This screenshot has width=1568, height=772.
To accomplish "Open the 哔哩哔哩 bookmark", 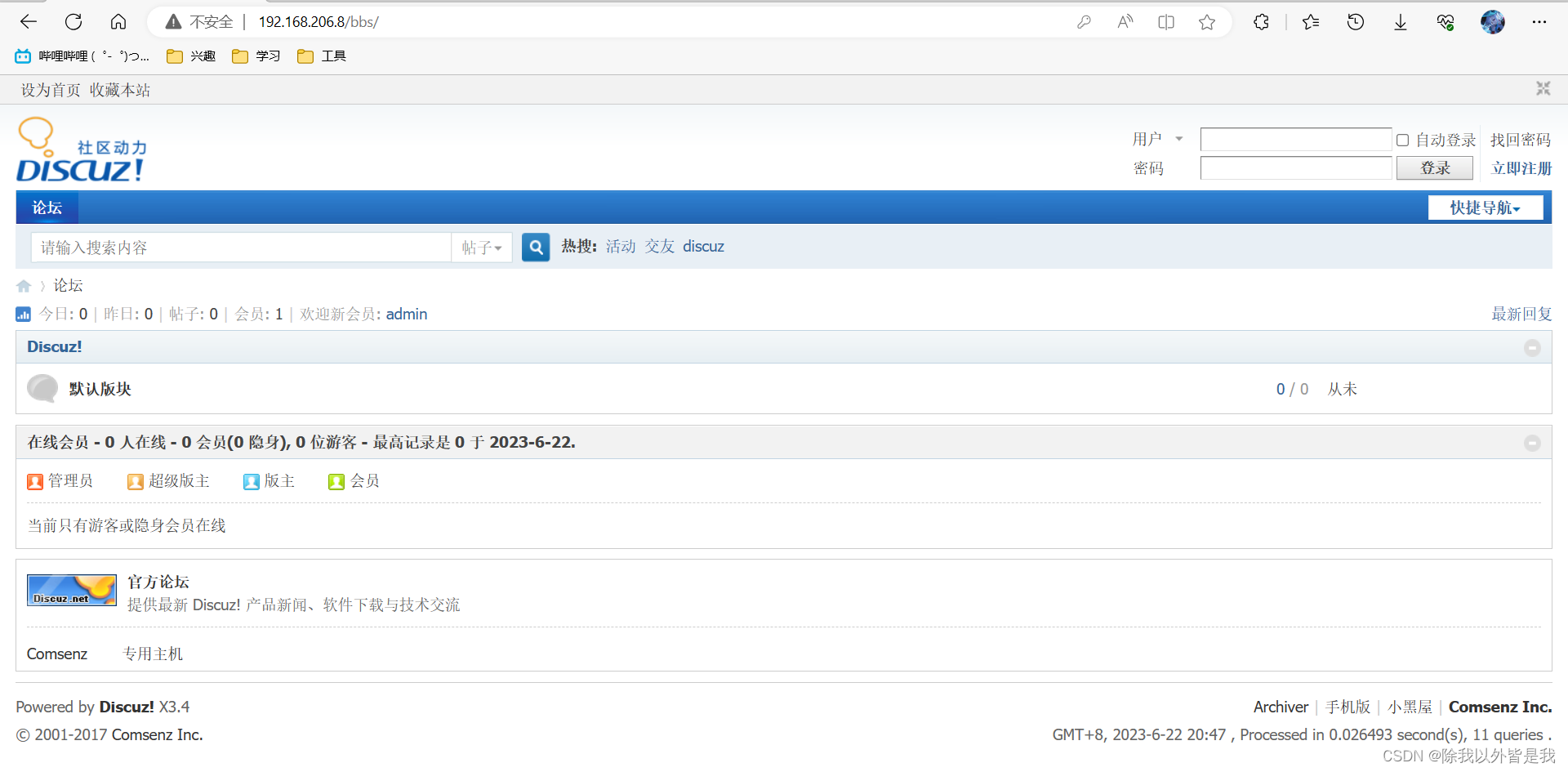I will click(82, 56).
